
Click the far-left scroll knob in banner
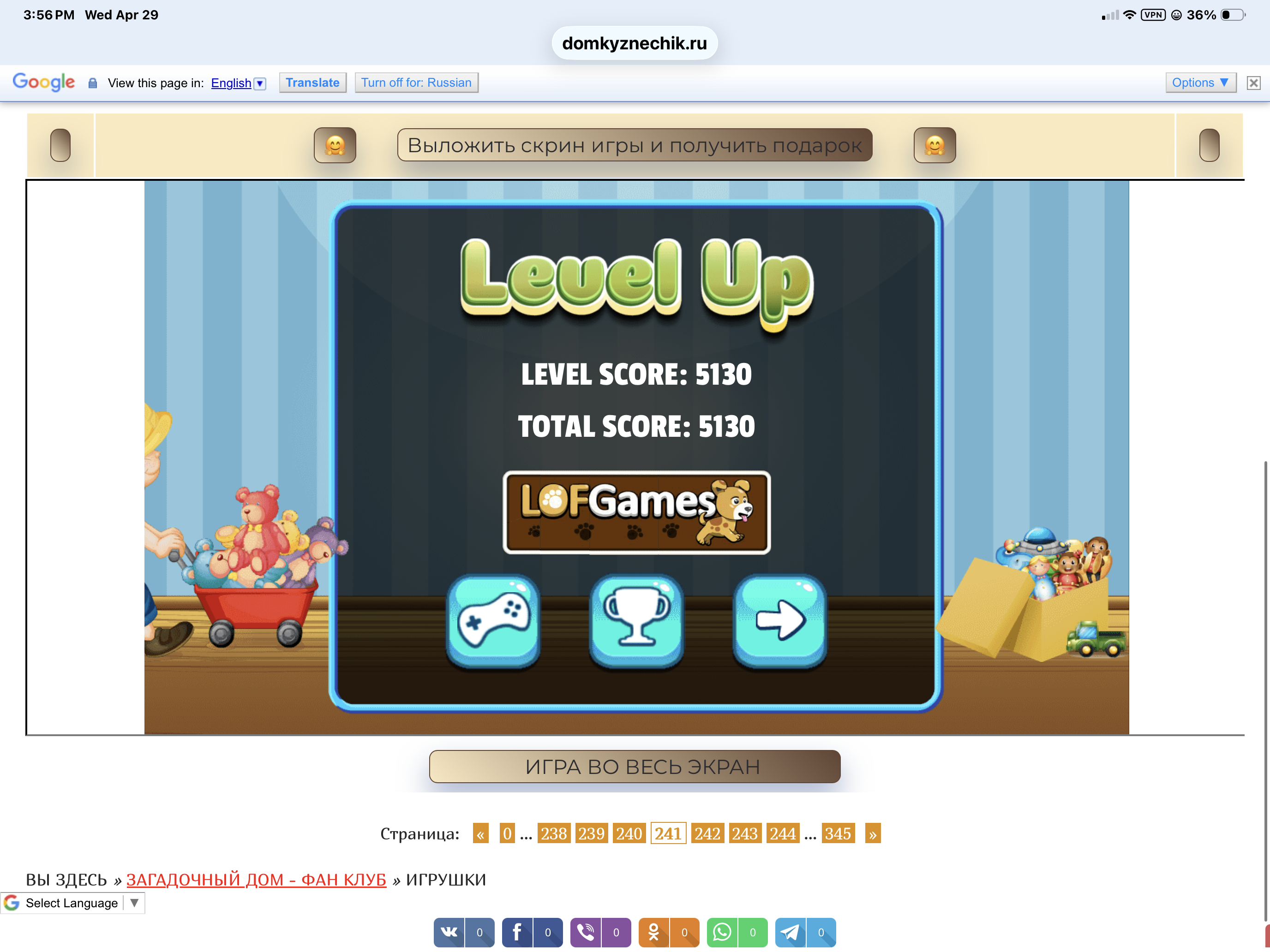tap(60, 145)
